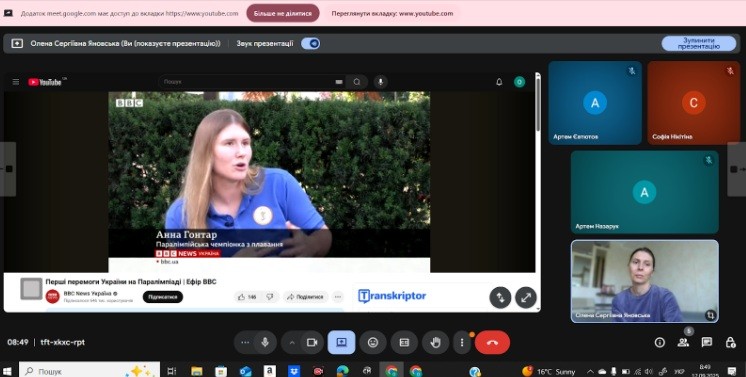The width and height of the screenshot is (746, 377).
Task: Switch УКР keyboard language indicator
Action: (x=680, y=371)
